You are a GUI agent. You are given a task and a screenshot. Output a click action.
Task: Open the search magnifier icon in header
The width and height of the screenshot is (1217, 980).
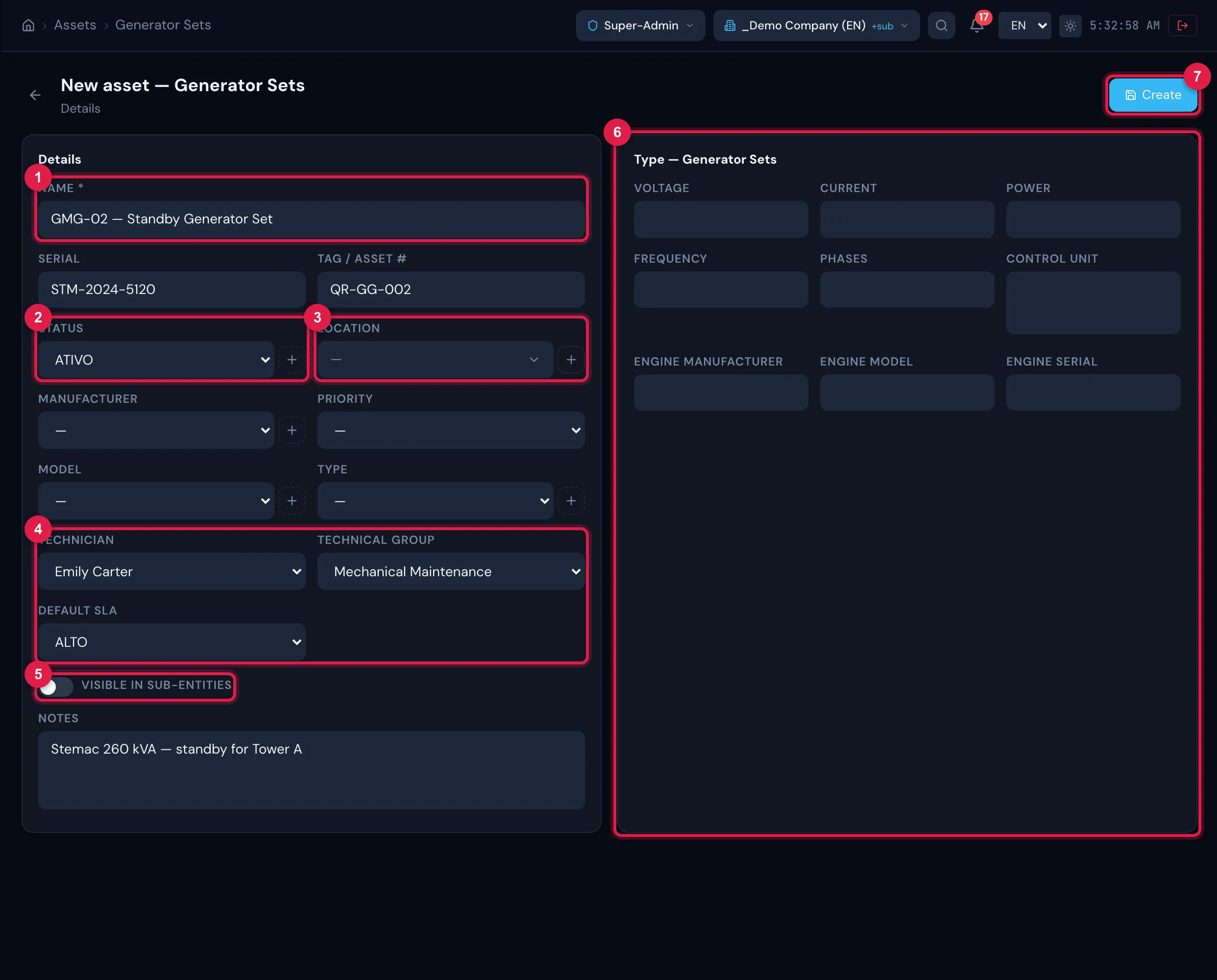pyautogui.click(x=941, y=25)
